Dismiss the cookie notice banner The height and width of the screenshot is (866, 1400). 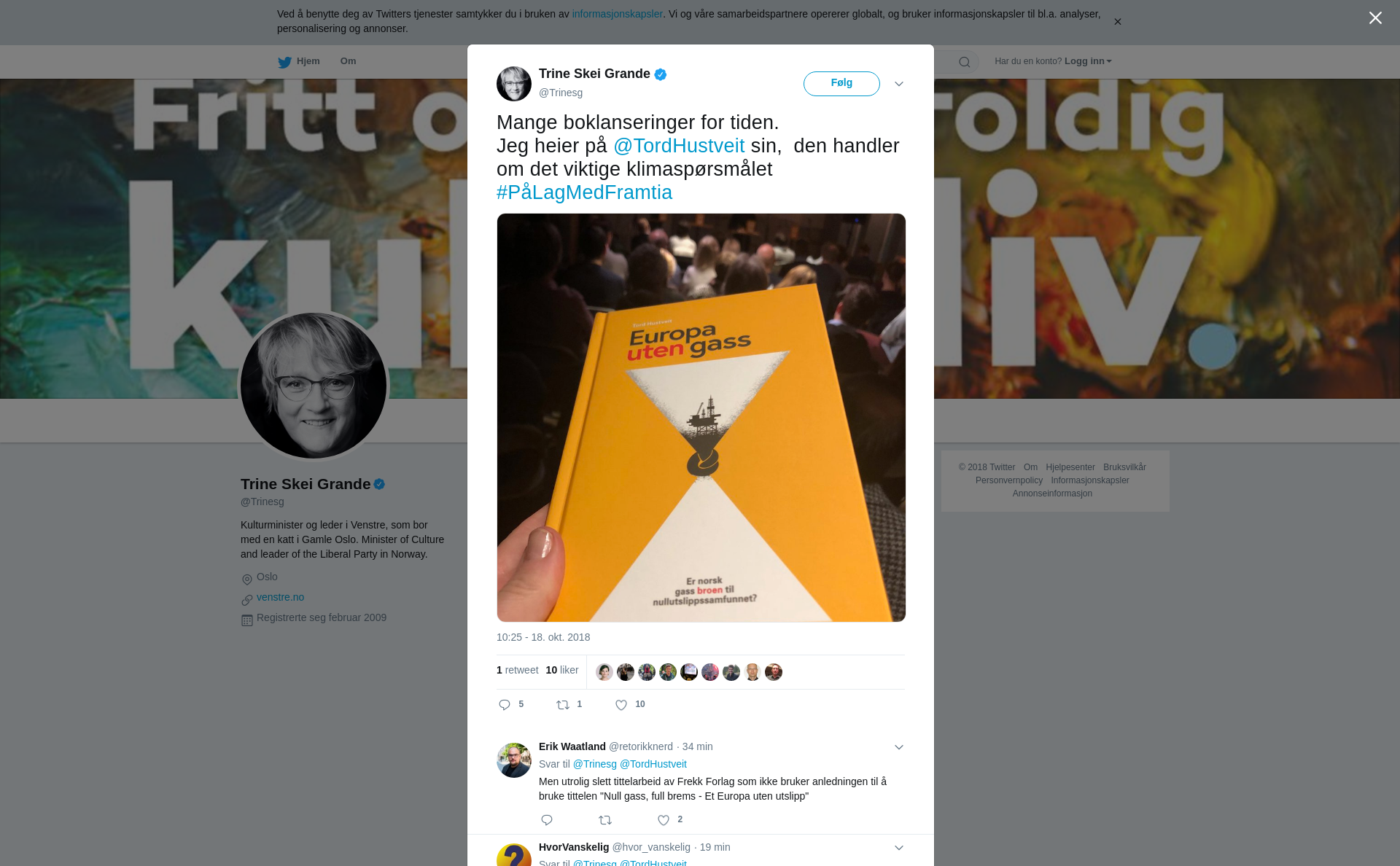(x=1117, y=22)
